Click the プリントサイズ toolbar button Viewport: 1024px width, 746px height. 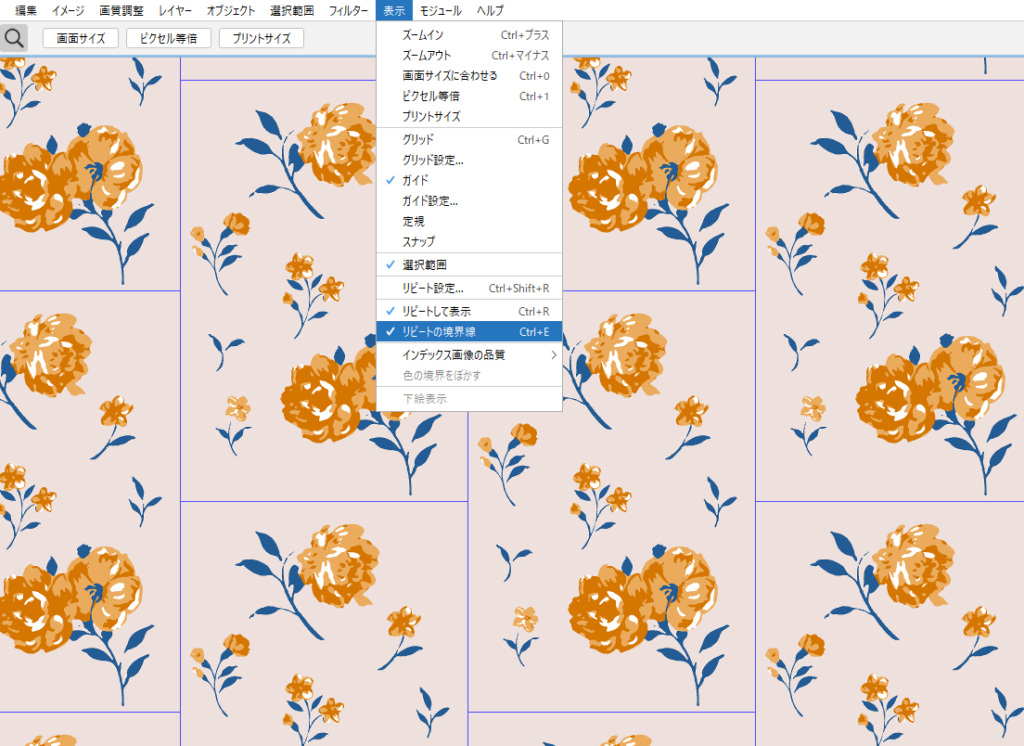(x=261, y=39)
